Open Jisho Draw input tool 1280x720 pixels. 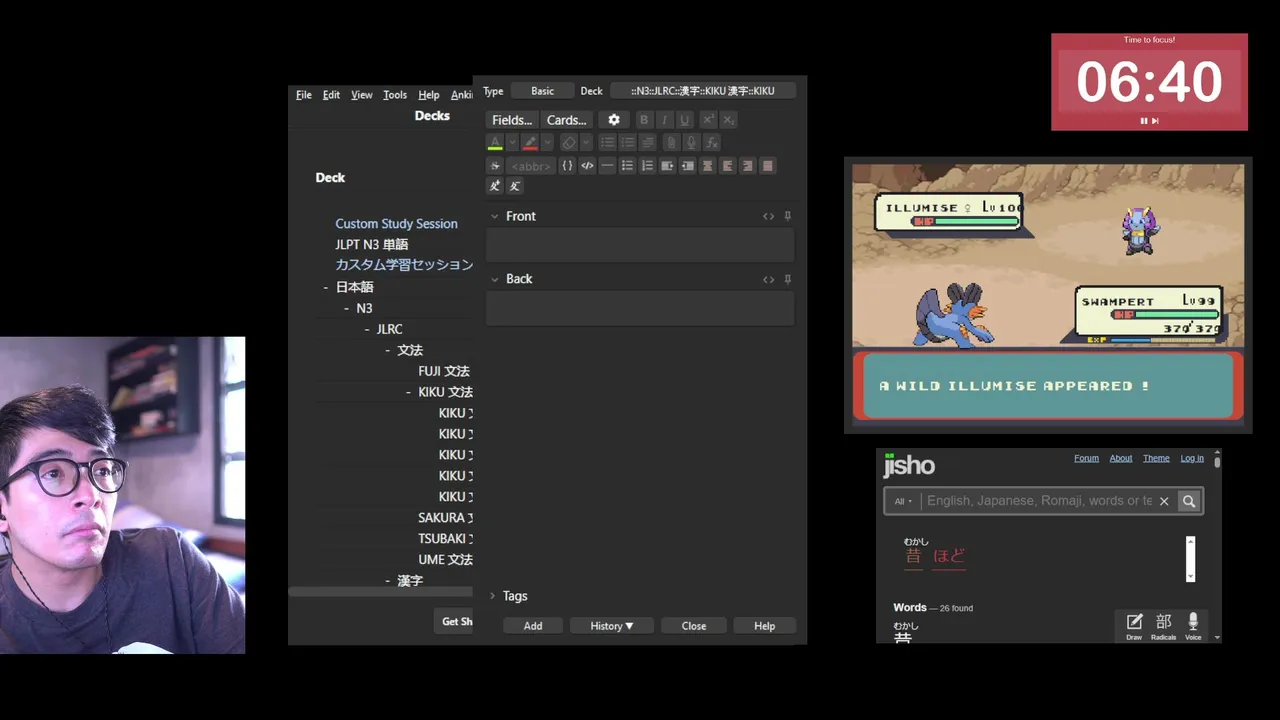(1134, 626)
